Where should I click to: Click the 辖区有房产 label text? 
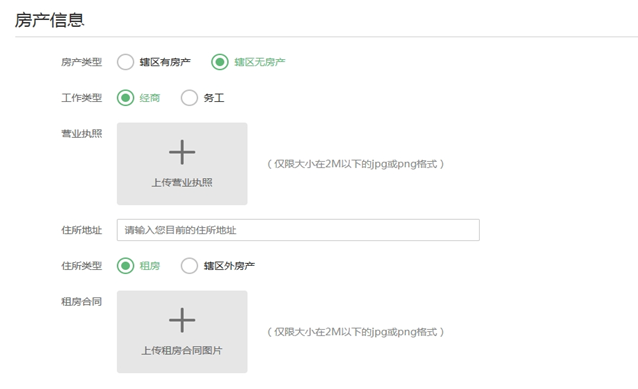(x=165, y=62)
